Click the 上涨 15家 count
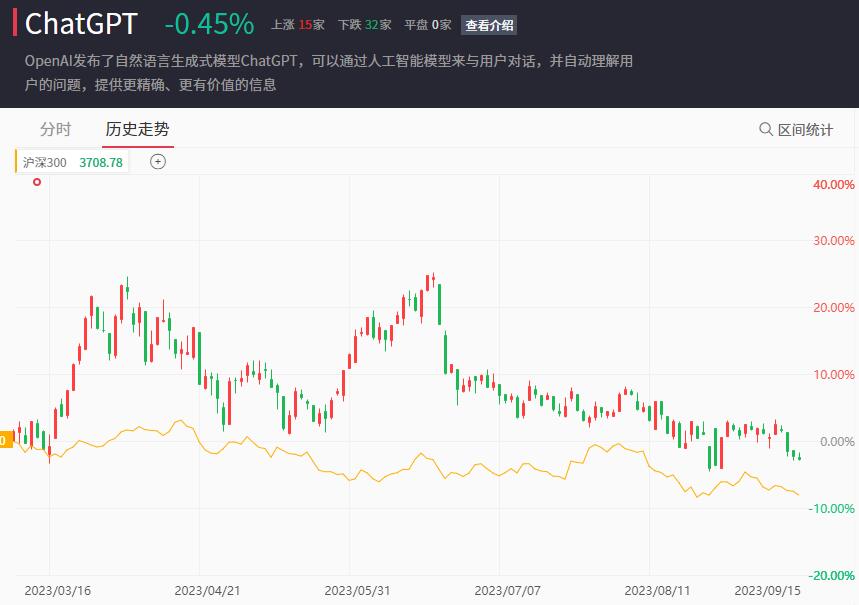 tap(298, 25)
